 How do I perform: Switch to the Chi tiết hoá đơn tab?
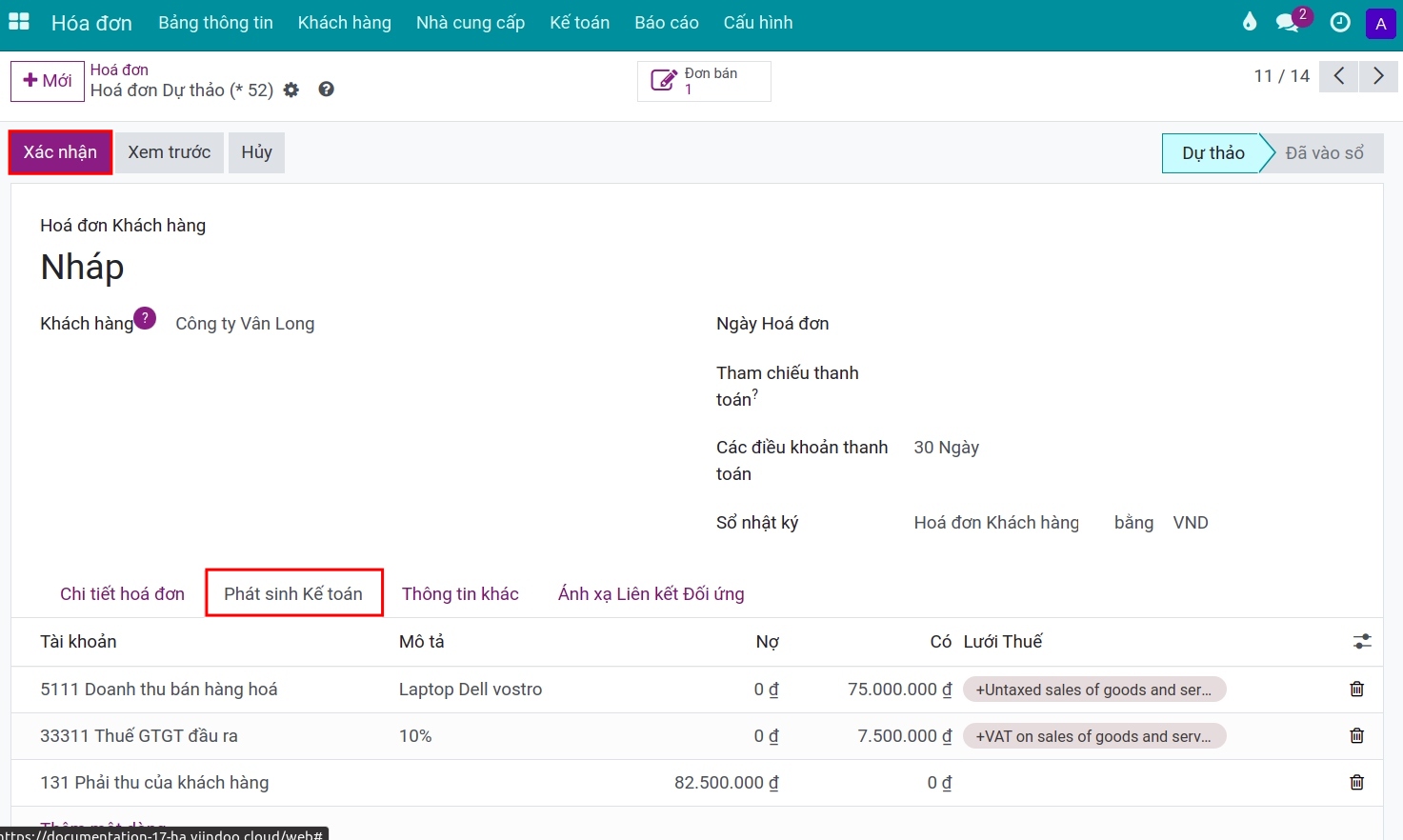(x=122, y=594)
